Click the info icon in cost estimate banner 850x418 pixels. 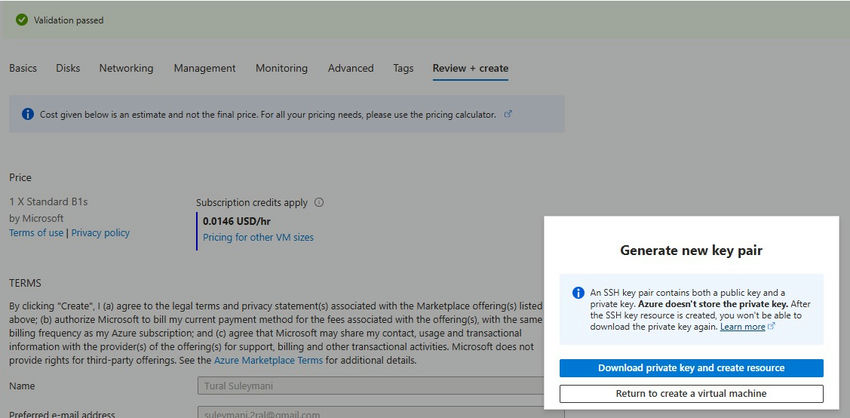[28, 115]
